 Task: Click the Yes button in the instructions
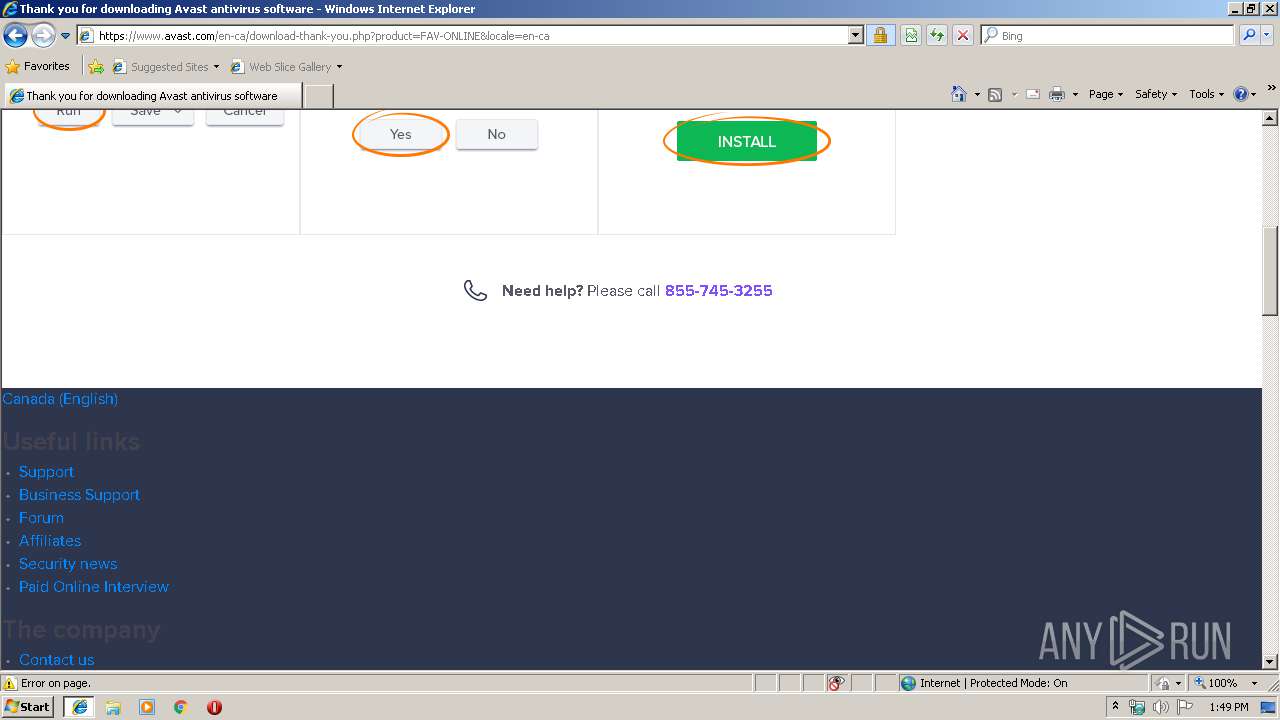point(401,134)
